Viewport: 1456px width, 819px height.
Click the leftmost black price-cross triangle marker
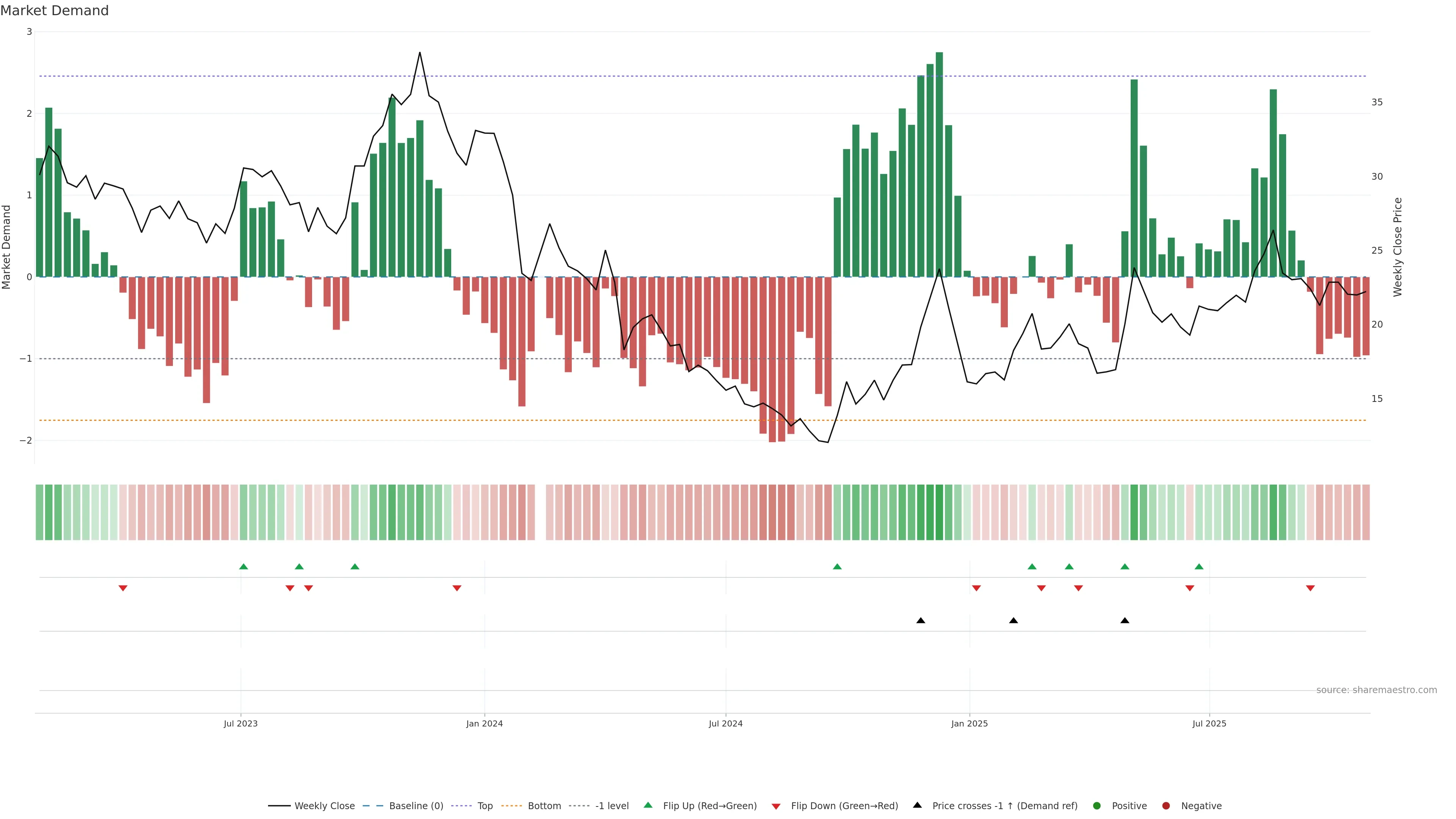[x=921, y=621]
